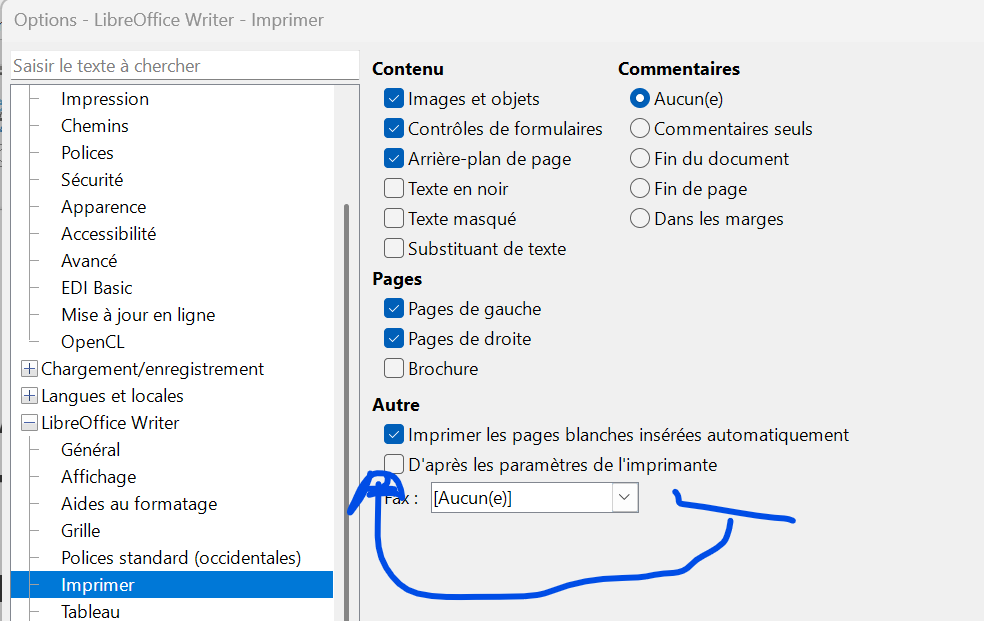This screenshot has height=621, width=984.
Task: Uncheck Images et objets checkbox
Action: (394, 99)
